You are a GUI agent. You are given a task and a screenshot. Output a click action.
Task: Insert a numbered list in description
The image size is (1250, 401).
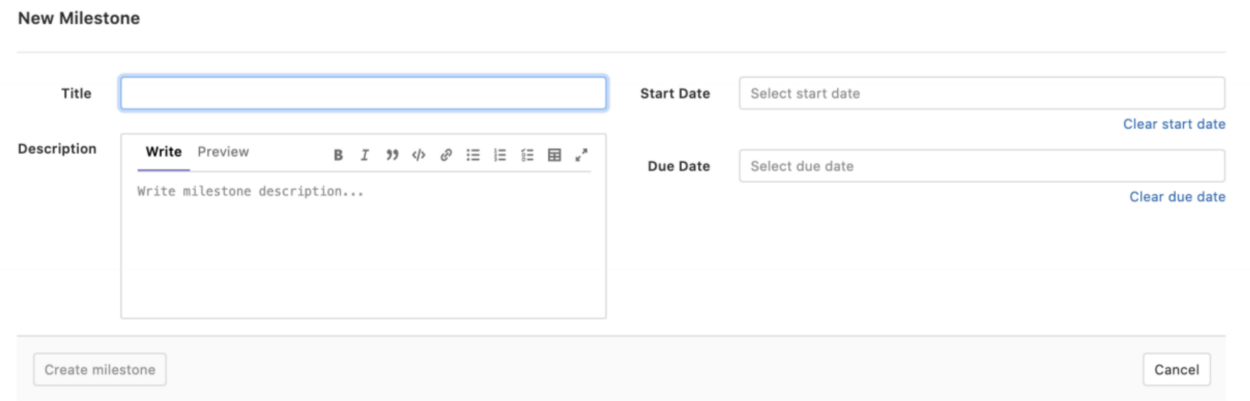(500, 155)
